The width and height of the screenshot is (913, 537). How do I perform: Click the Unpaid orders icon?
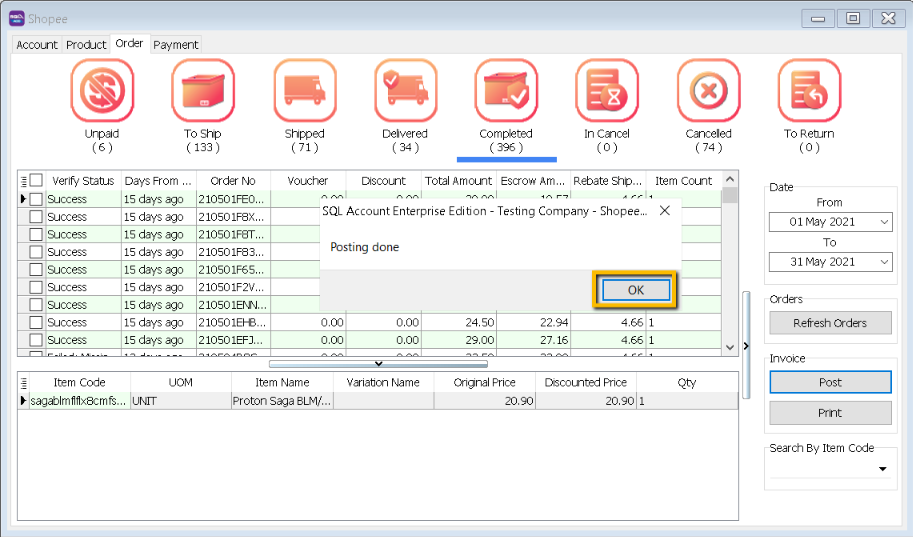(101, 91)
